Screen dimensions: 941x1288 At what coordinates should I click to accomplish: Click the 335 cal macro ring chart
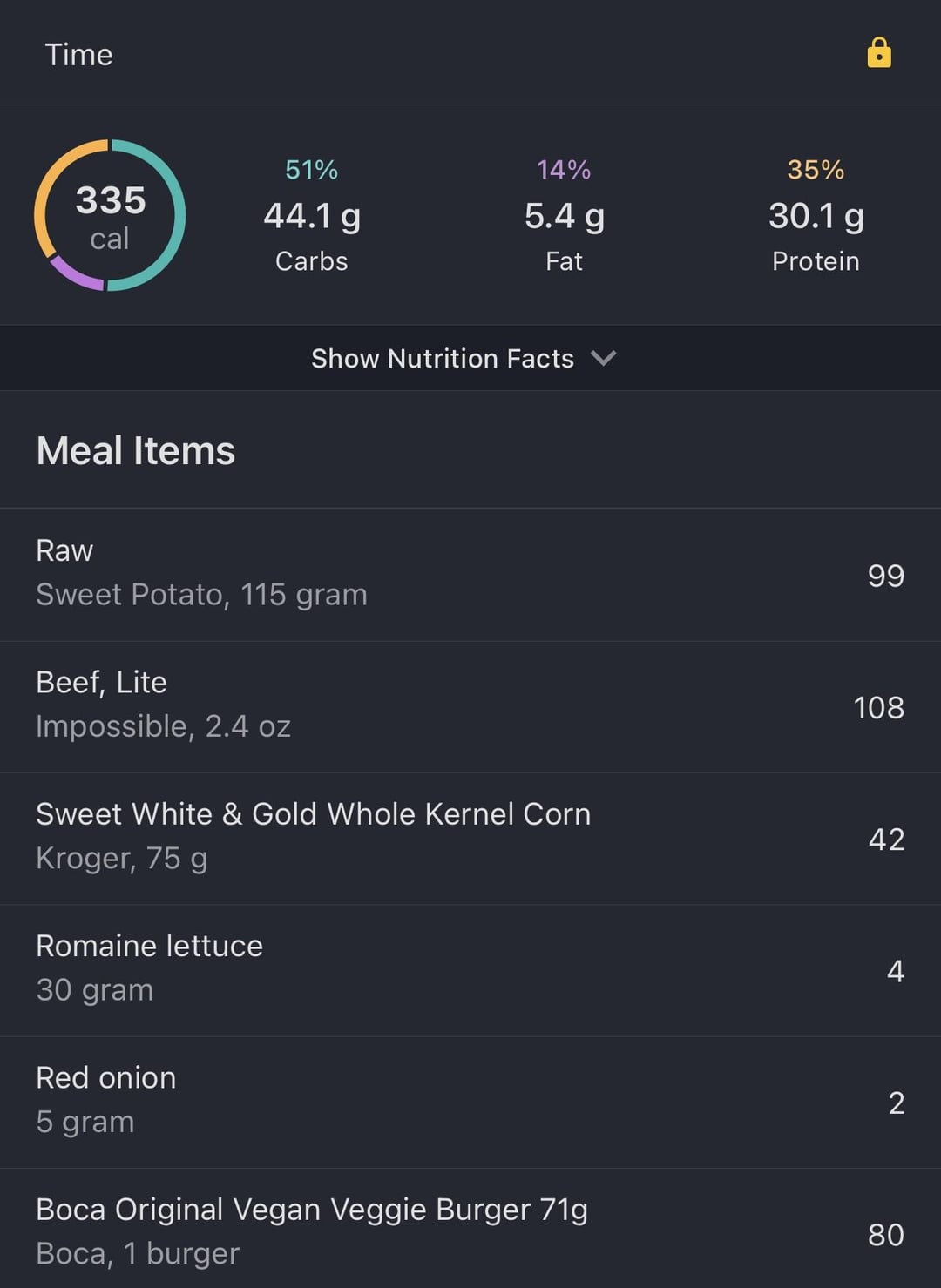tap(110, 215)
